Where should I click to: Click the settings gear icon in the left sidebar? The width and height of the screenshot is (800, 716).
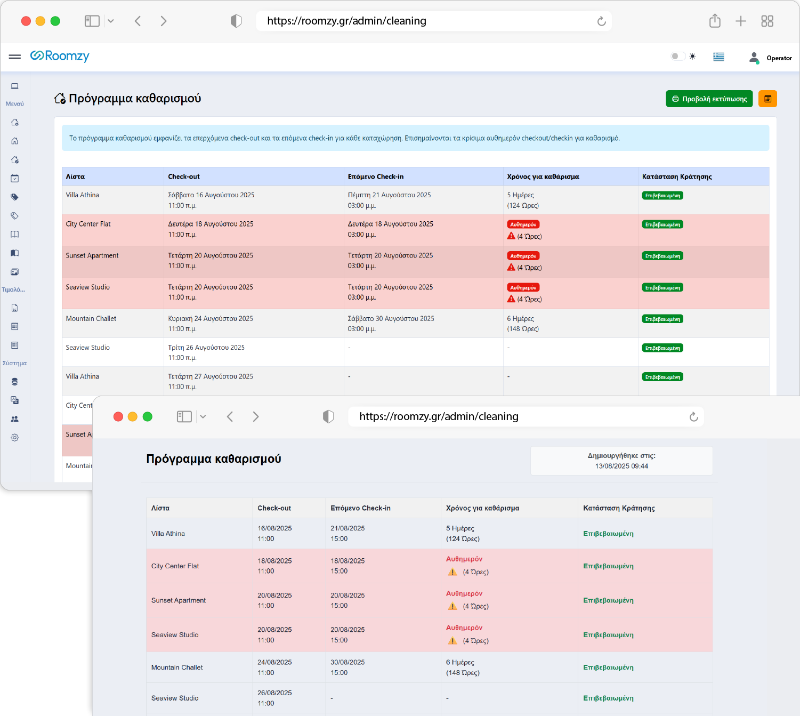tap(15, 437)
